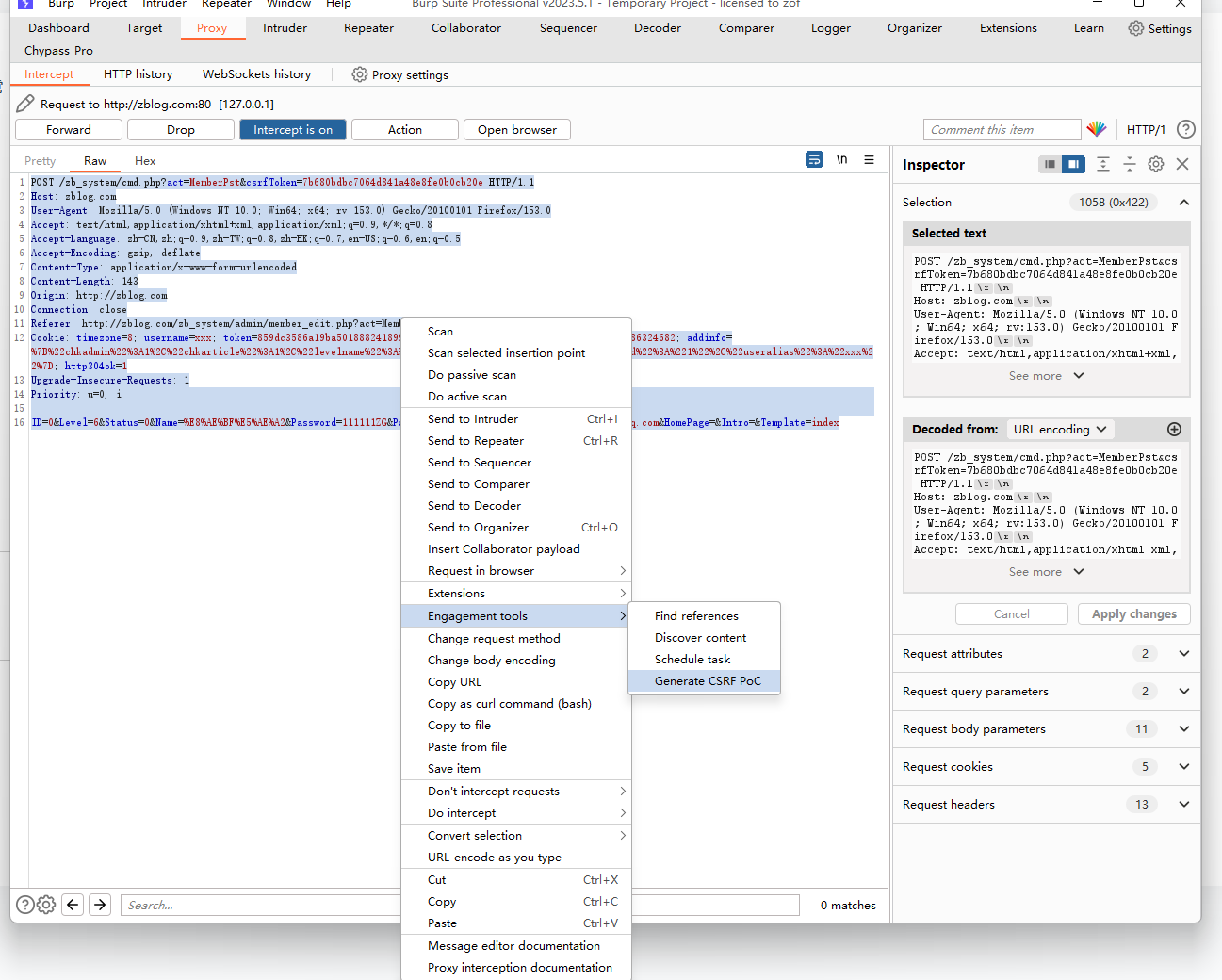Switch Inspector to single-column layout

(x=1050, y=164)
